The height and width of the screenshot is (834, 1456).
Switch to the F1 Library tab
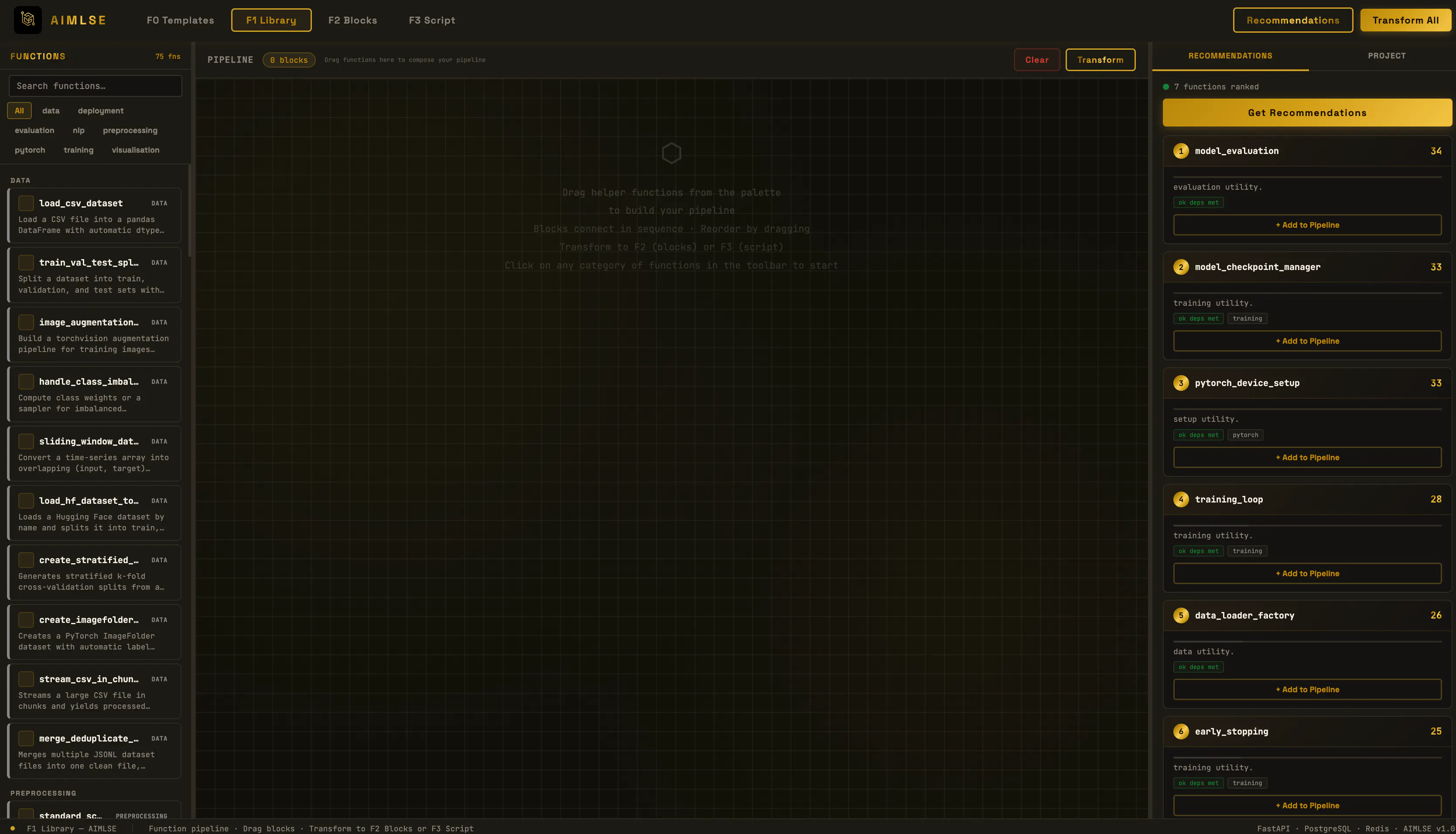pos(271,20)
